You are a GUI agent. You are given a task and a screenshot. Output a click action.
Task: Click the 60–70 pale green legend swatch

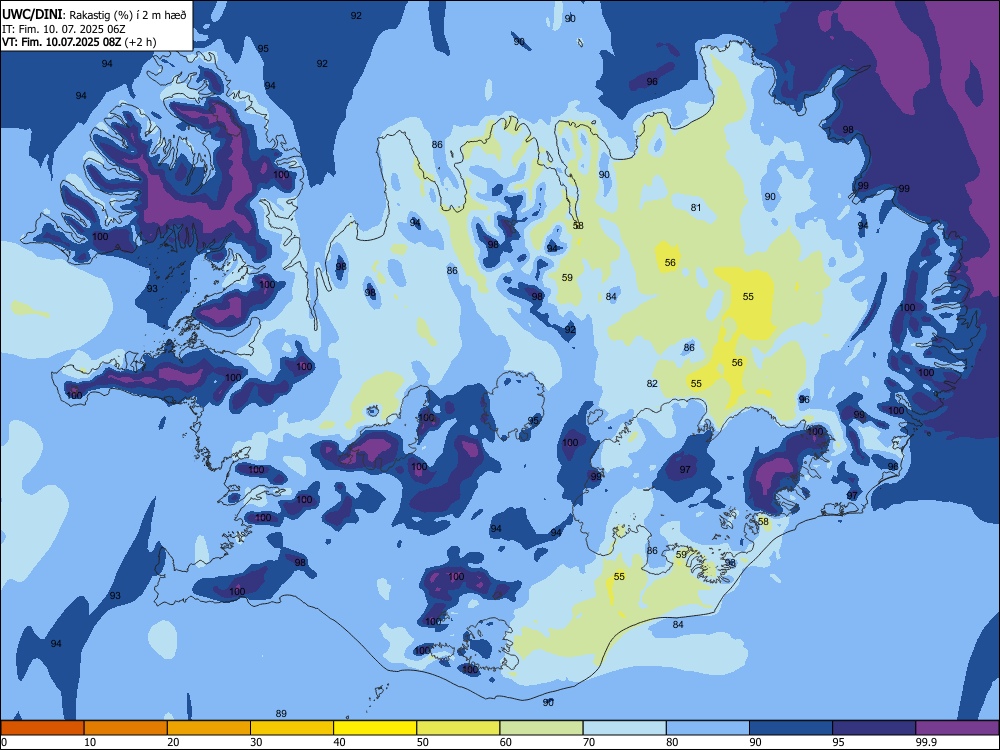point(541,728)
